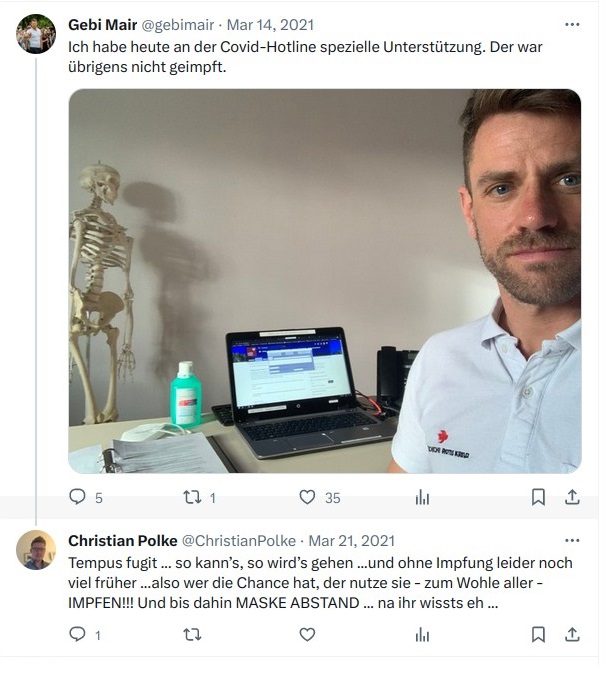Image resolution: width=615 pixels, height=675 pixels.
Task: Share Christian Polke's reply
Action: [572, 635]
